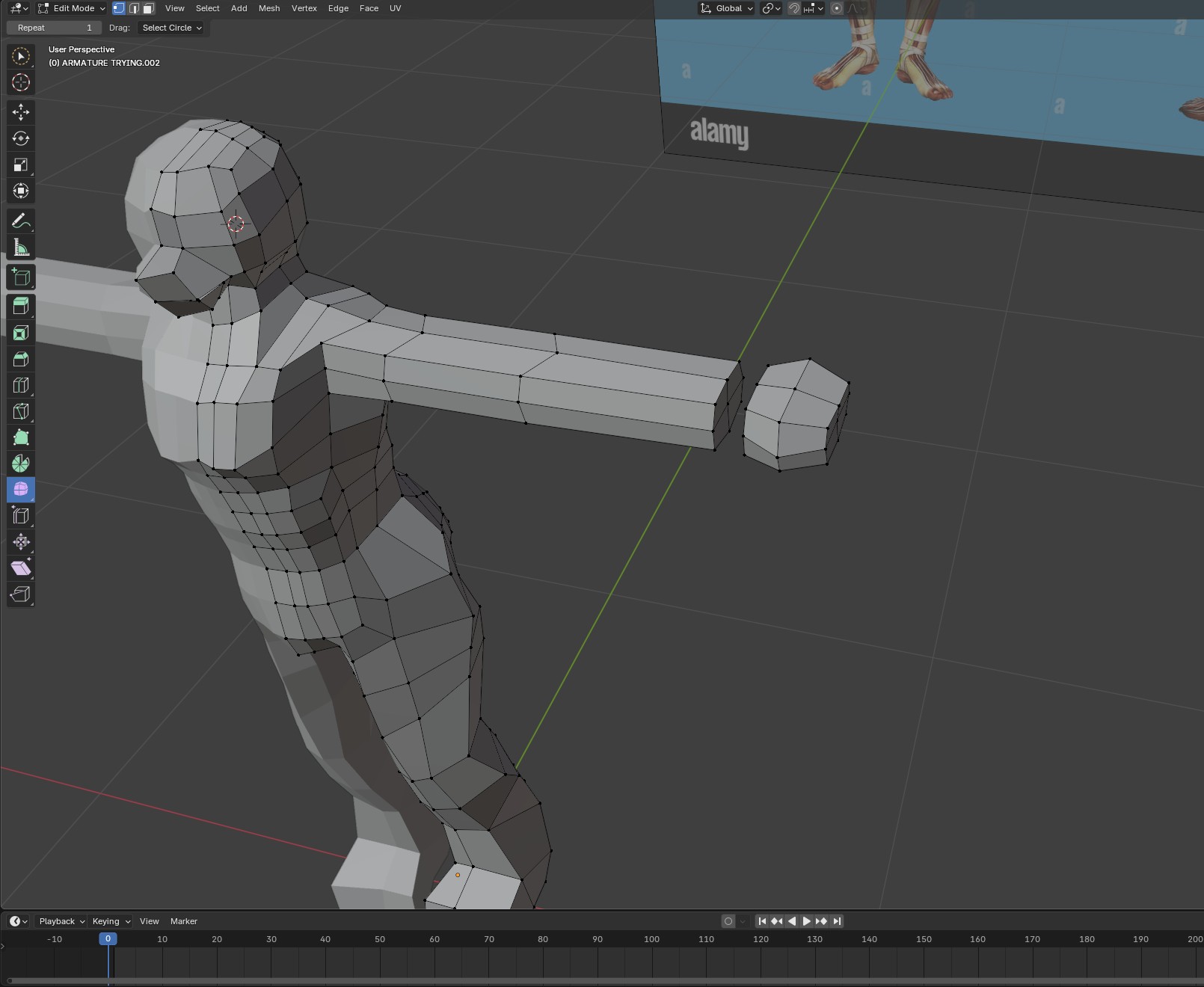This screenshot has height=987, width=1204.
Task: Enable face select mode
Action: click(148, 8)
